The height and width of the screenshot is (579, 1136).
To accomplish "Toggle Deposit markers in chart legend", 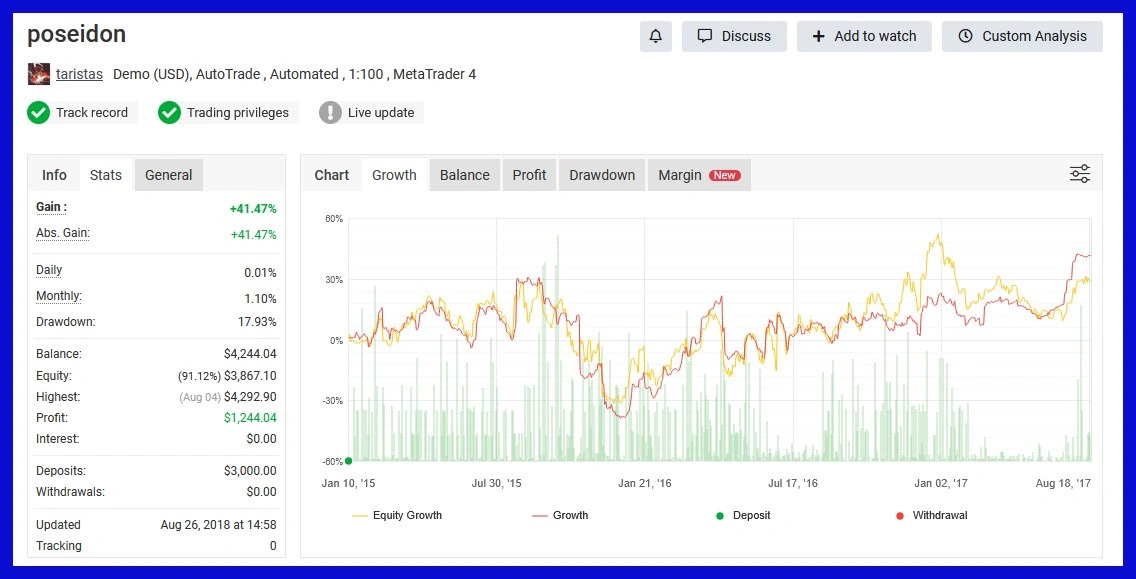I will pos(742,516).
